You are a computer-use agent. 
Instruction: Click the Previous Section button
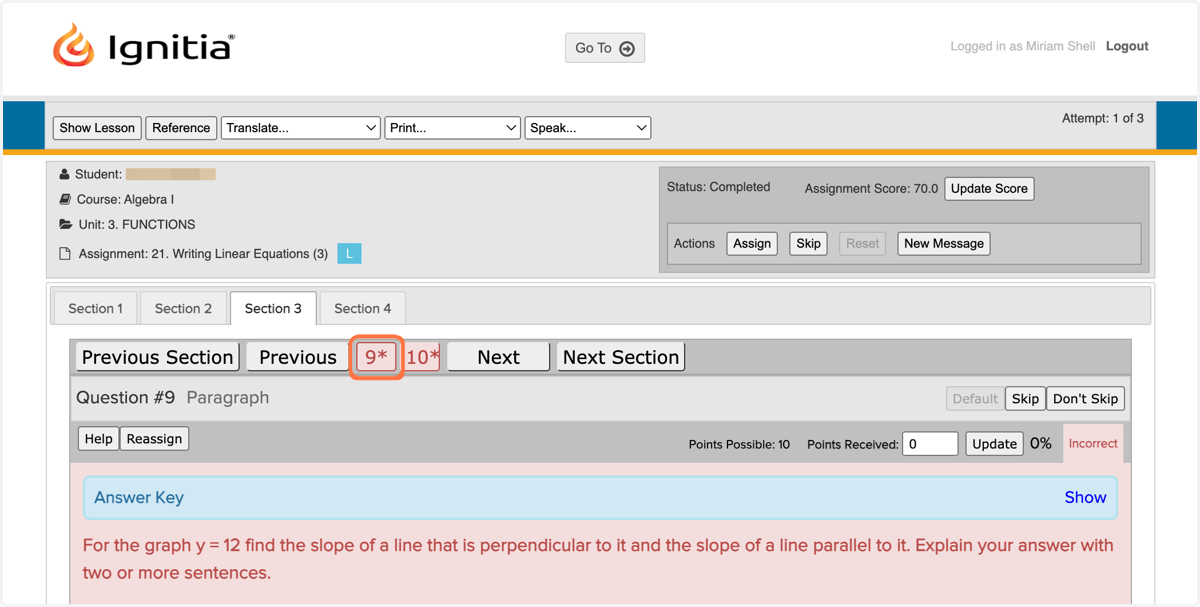click(158, 357)
